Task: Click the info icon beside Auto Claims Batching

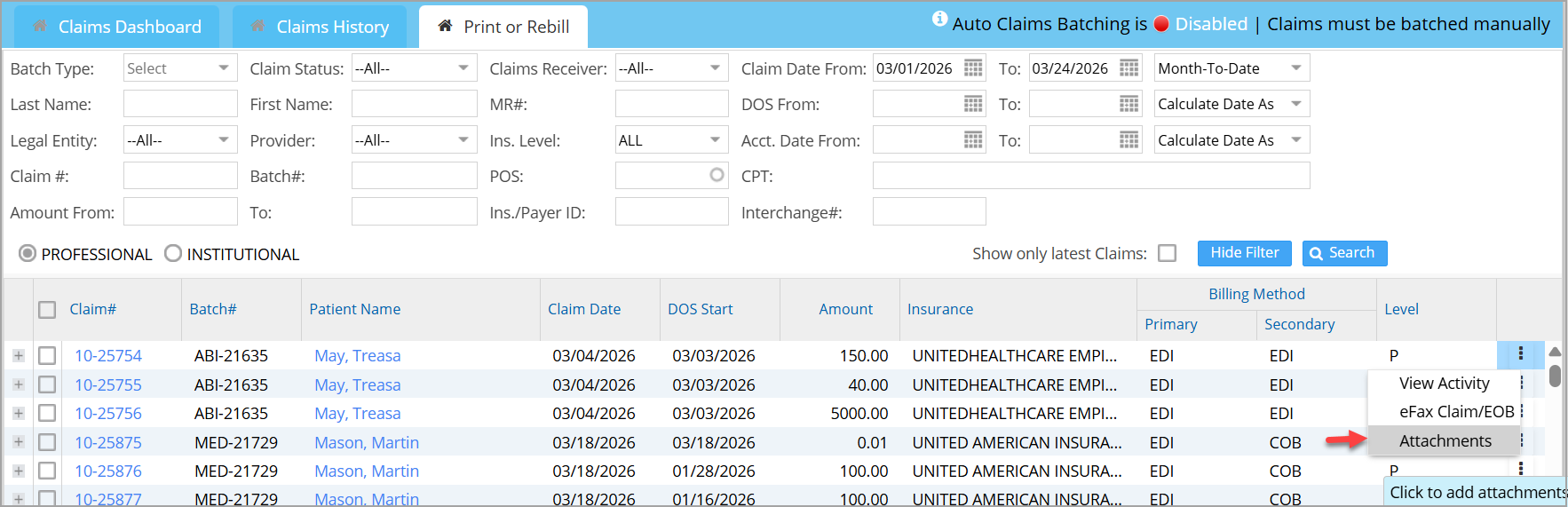Action: (939, 20)
